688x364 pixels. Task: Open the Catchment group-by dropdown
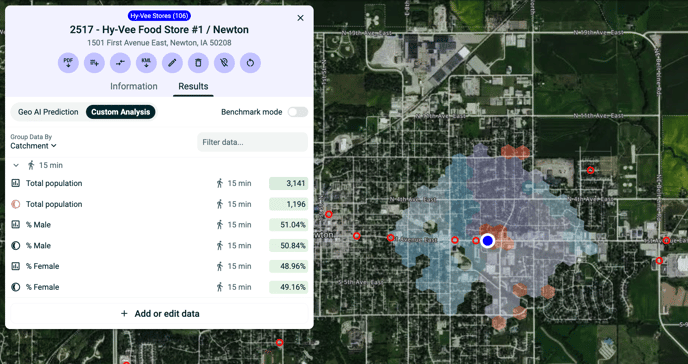click(34, 146)
